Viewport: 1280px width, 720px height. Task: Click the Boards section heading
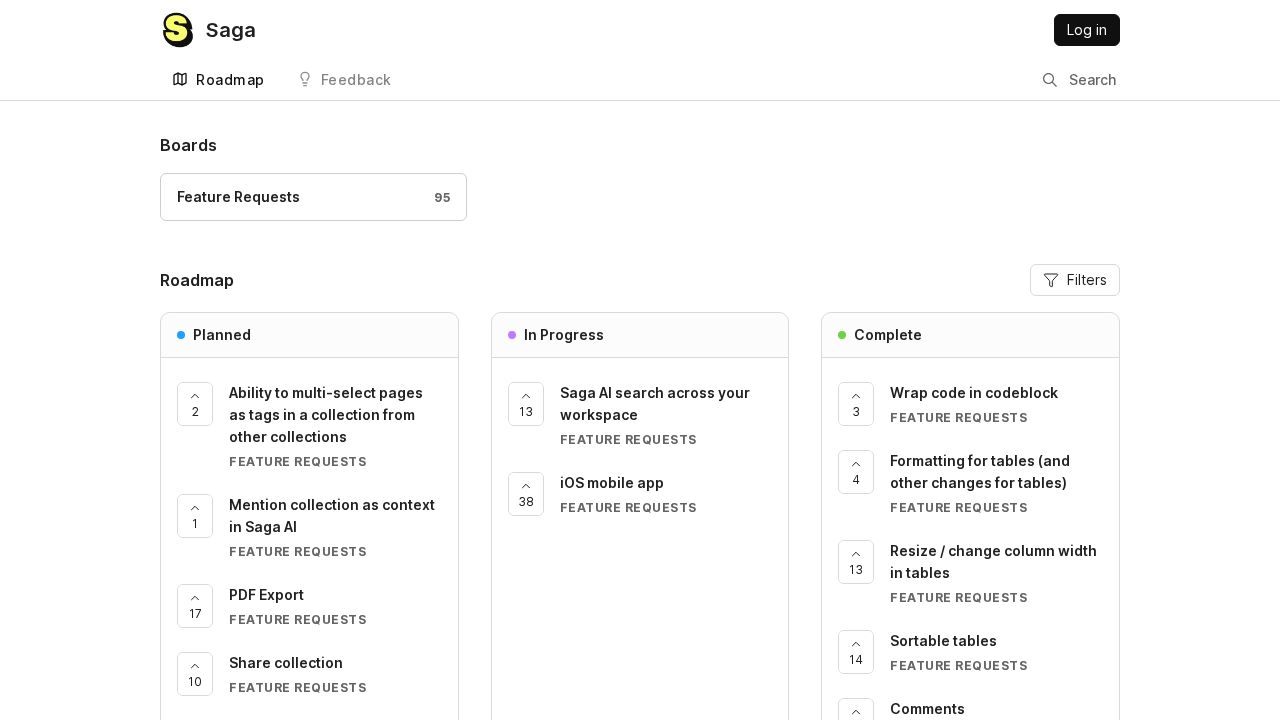(x=188, y=145)
